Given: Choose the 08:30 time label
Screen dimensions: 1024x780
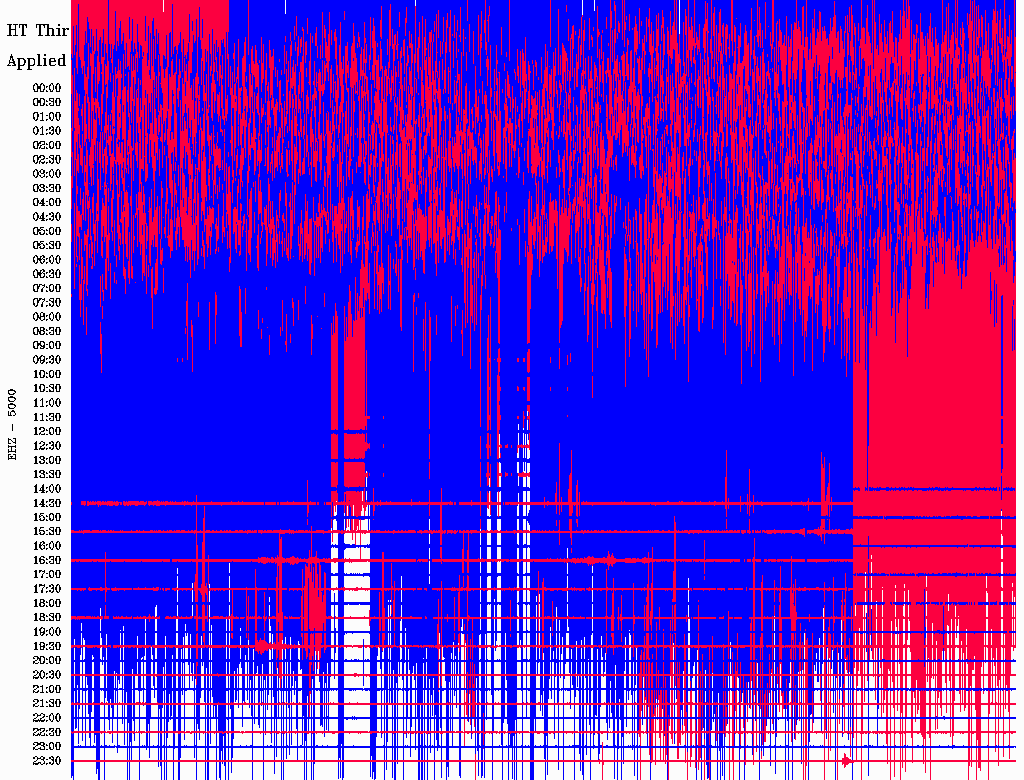Looking at the screenshot, I should point(47,331).
